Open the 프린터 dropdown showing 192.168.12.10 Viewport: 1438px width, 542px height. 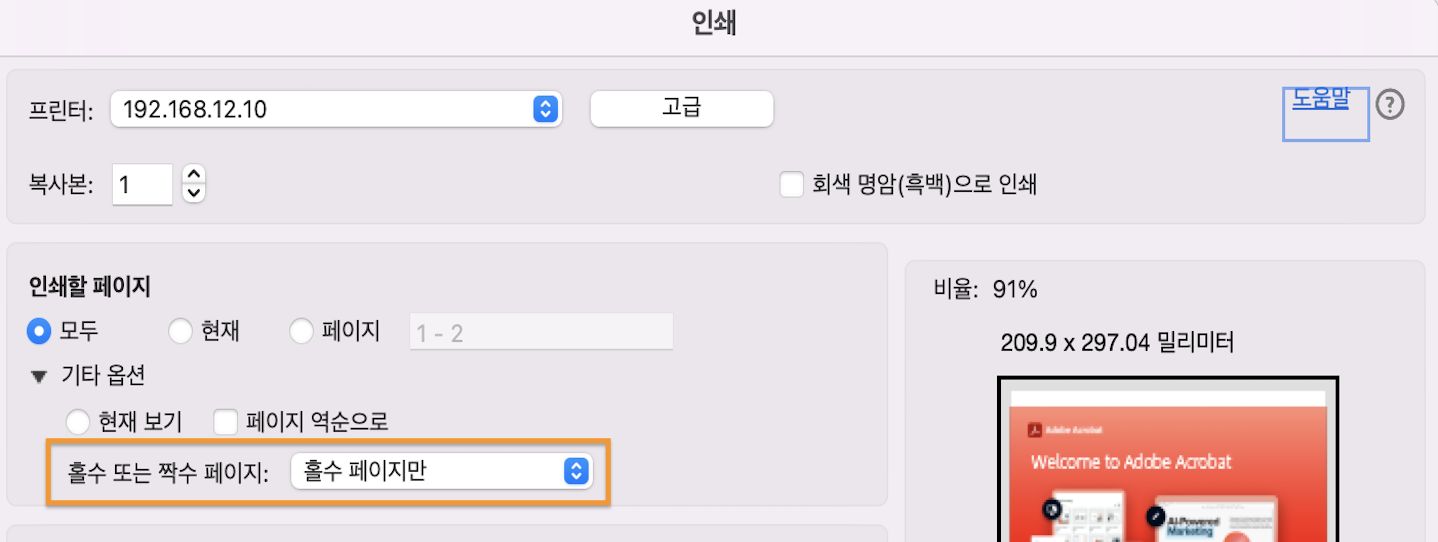(x=336, y=109)
